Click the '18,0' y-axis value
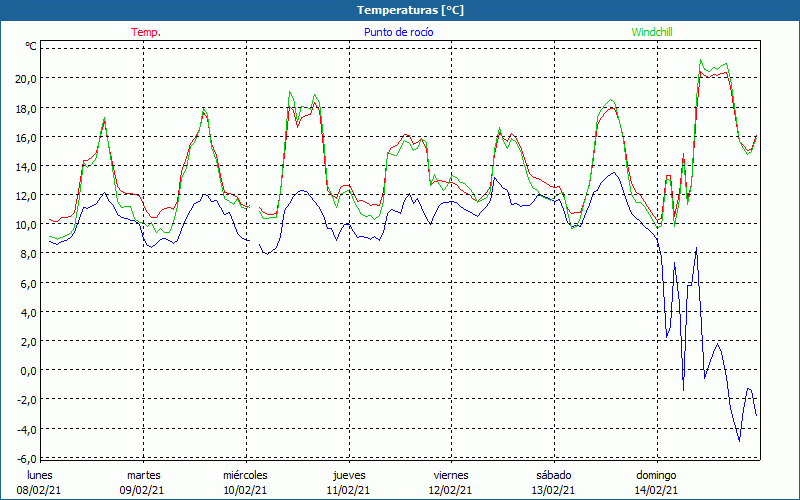The image size is (800, 500). point(26,109)
